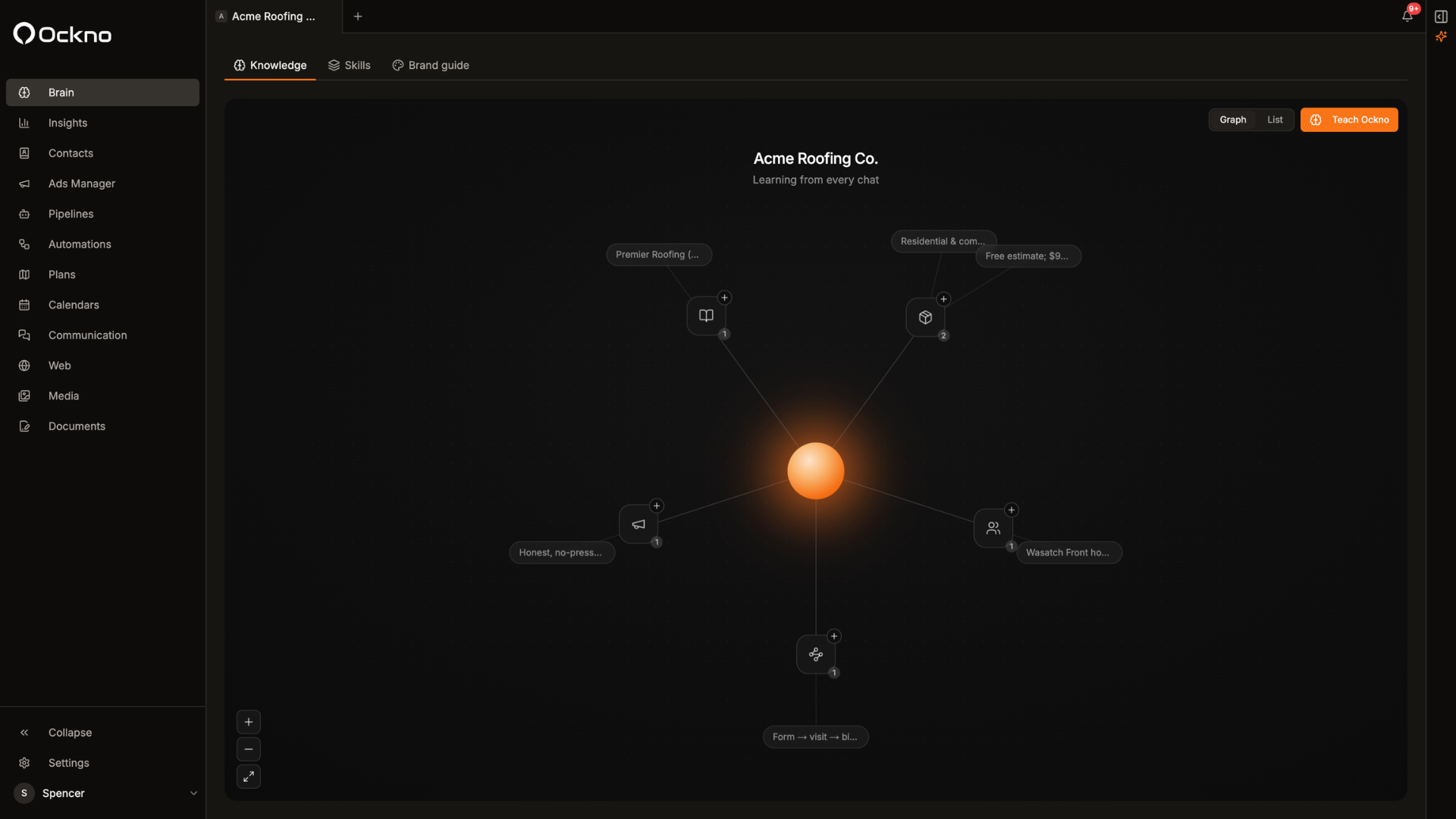The width and height of the screenshot is (1456, 819).
Task: Click the central orange brain orb
Action: pyautogui.click(x=815, y=471)
